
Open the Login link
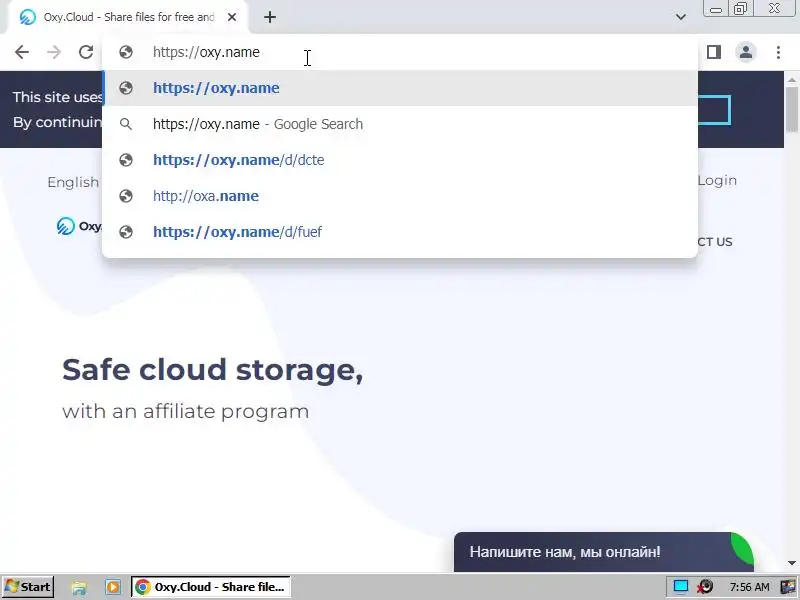717,181
